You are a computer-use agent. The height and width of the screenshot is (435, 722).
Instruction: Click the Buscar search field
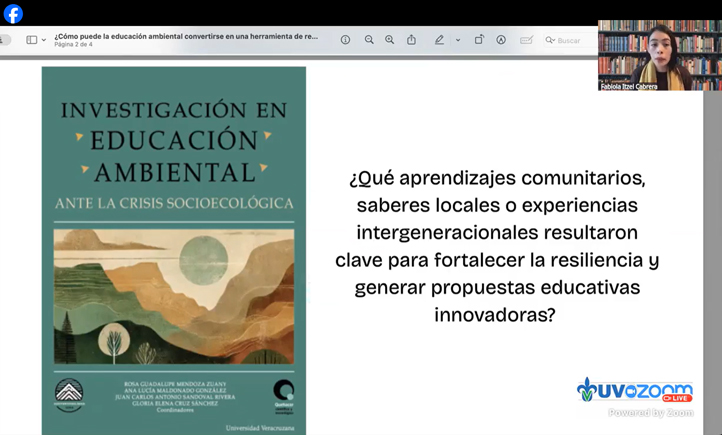coord(570,40)
